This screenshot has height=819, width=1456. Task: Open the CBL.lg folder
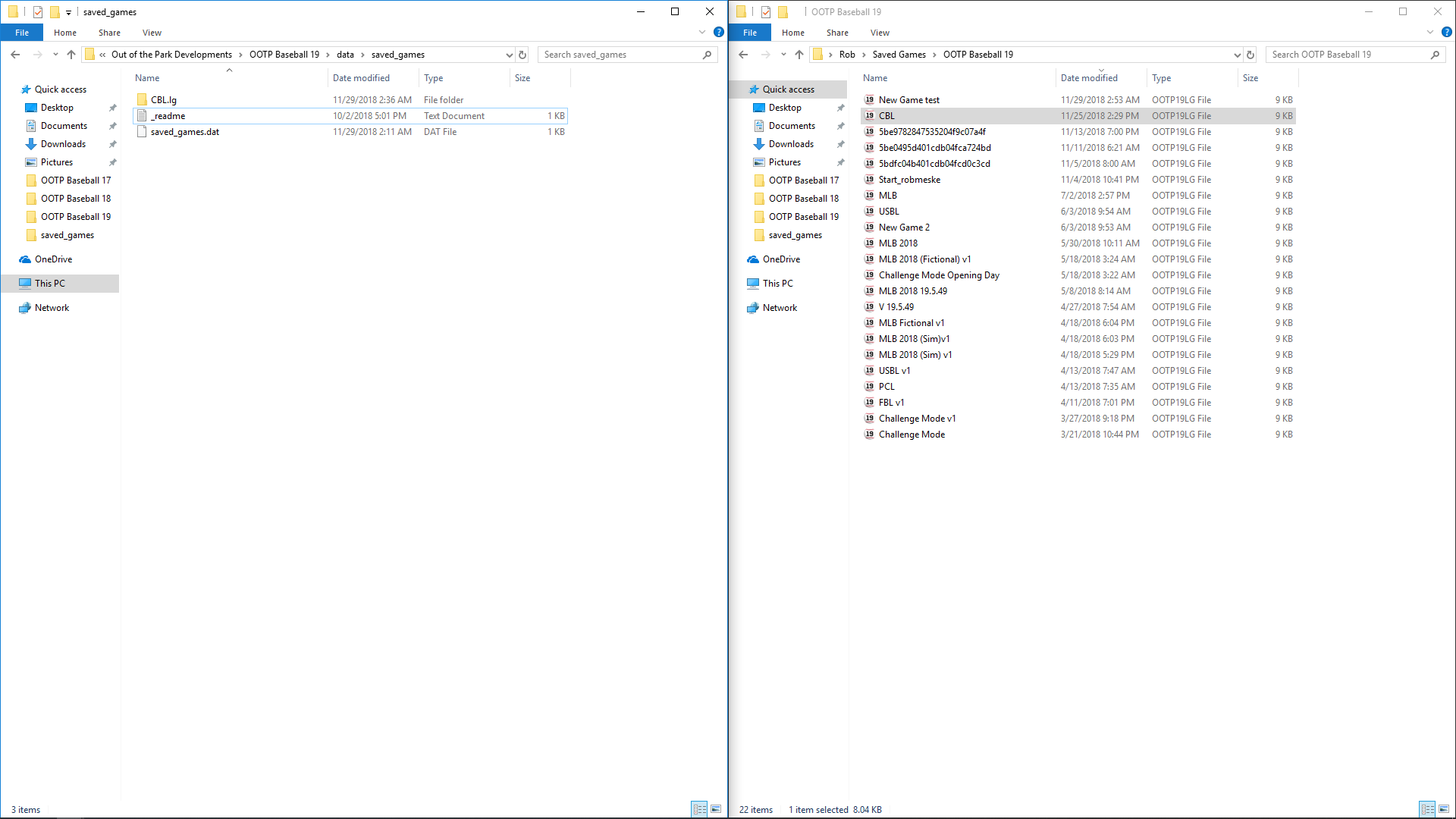[163, 100]
